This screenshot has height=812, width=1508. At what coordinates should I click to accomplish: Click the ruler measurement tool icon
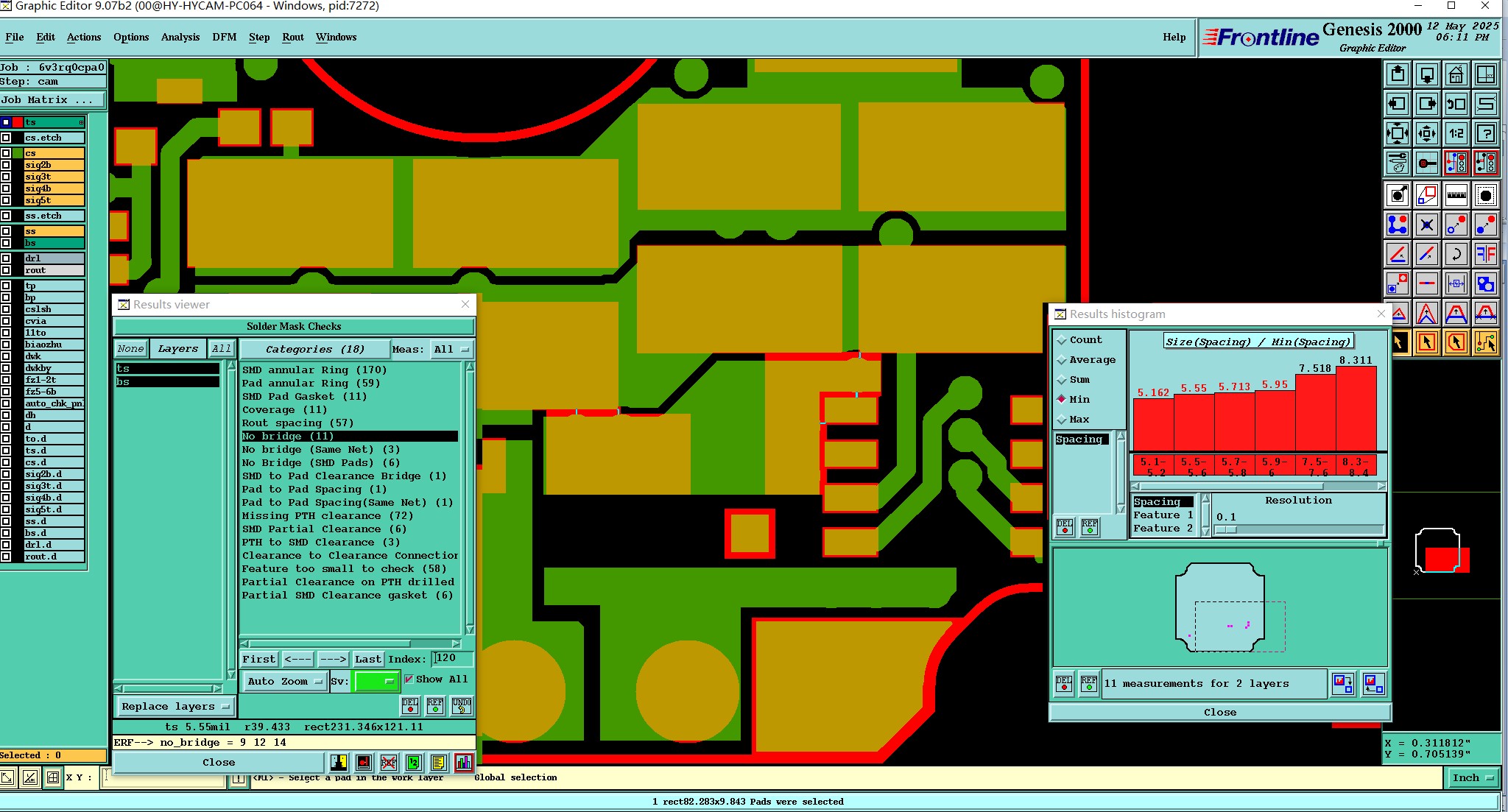tap(1456, 195)
